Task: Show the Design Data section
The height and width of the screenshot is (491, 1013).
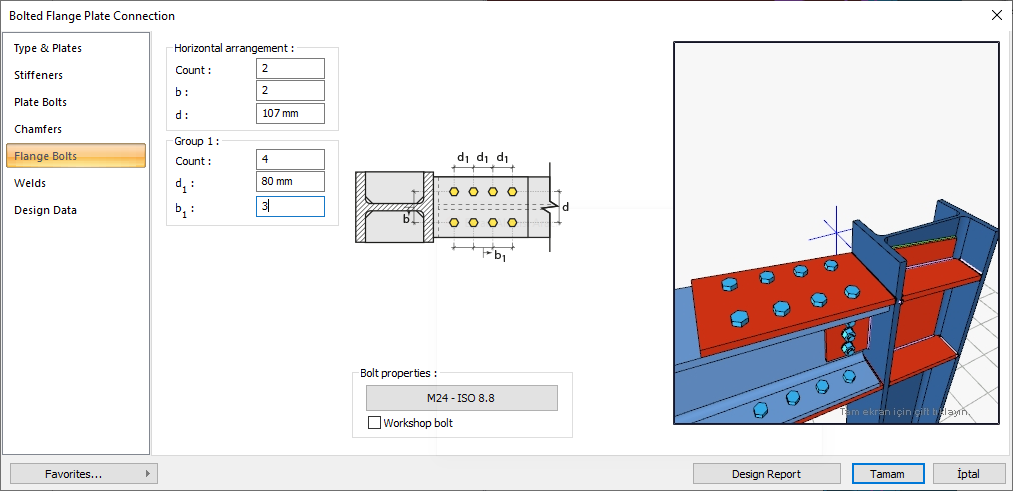Action: 45,210
